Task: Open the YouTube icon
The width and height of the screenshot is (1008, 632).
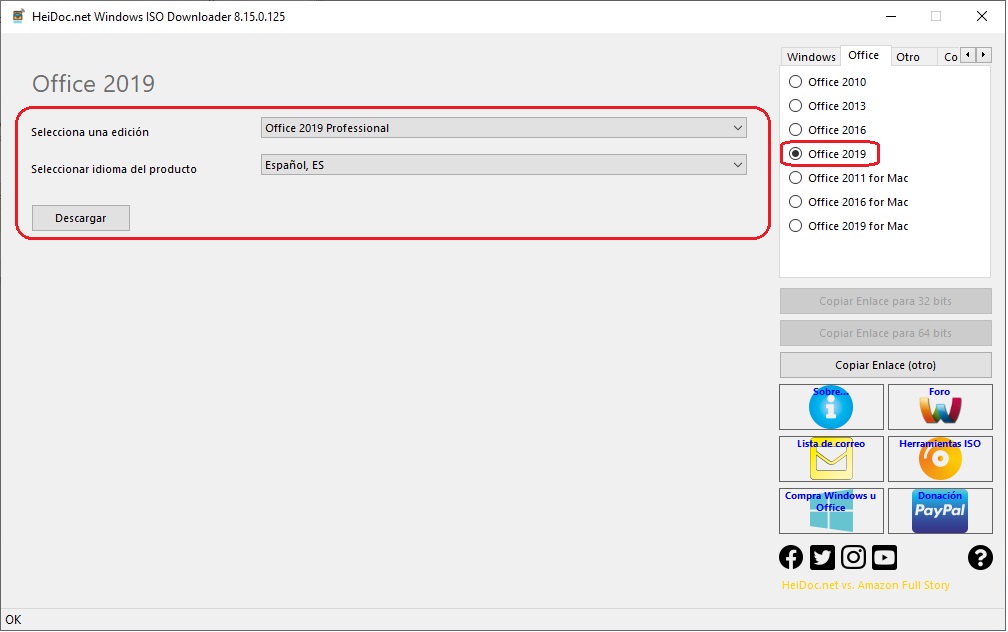Action: point(884,558)
